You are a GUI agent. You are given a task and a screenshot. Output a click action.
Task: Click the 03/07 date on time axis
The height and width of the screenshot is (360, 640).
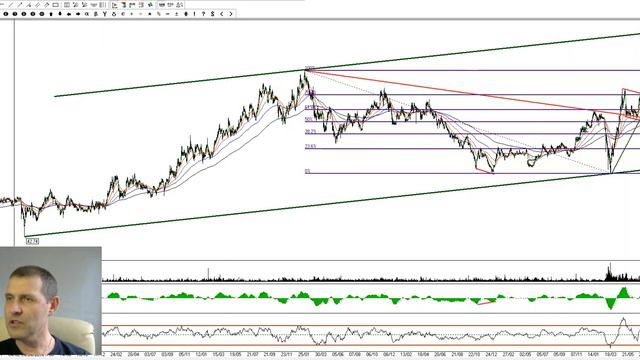click(x=150, y=355)
